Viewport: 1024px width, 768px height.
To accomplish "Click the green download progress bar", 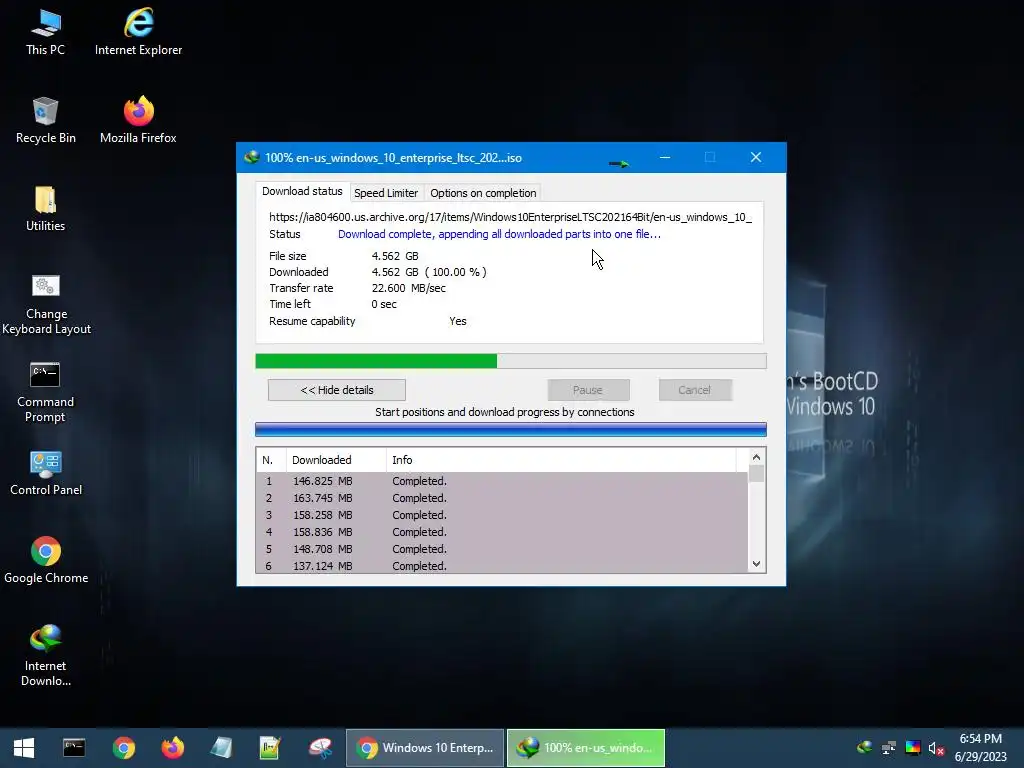I will pyautogui.click(x=511, y=361).
